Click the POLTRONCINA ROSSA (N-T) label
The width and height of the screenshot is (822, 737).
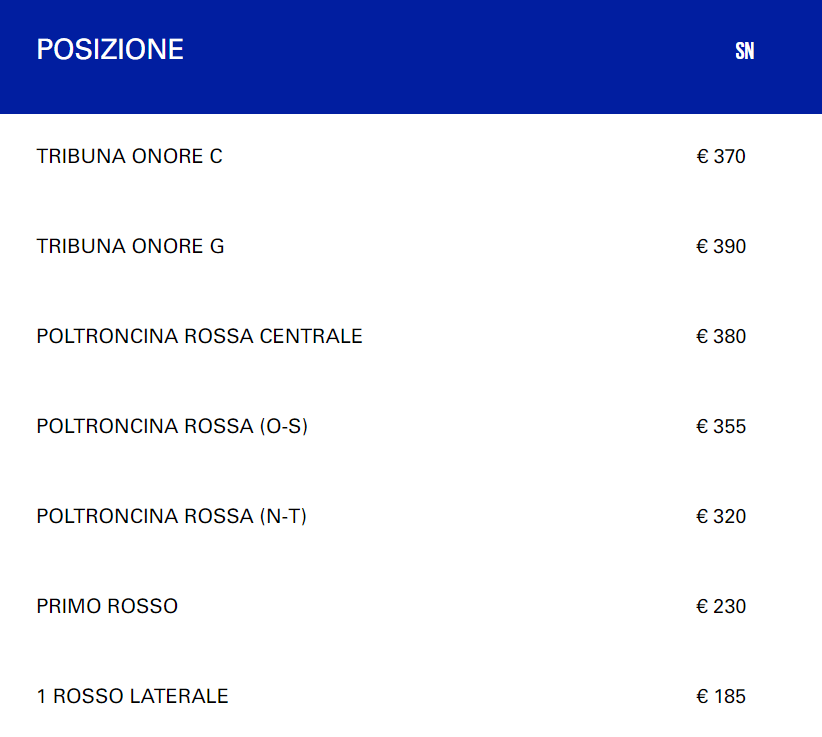171,517
